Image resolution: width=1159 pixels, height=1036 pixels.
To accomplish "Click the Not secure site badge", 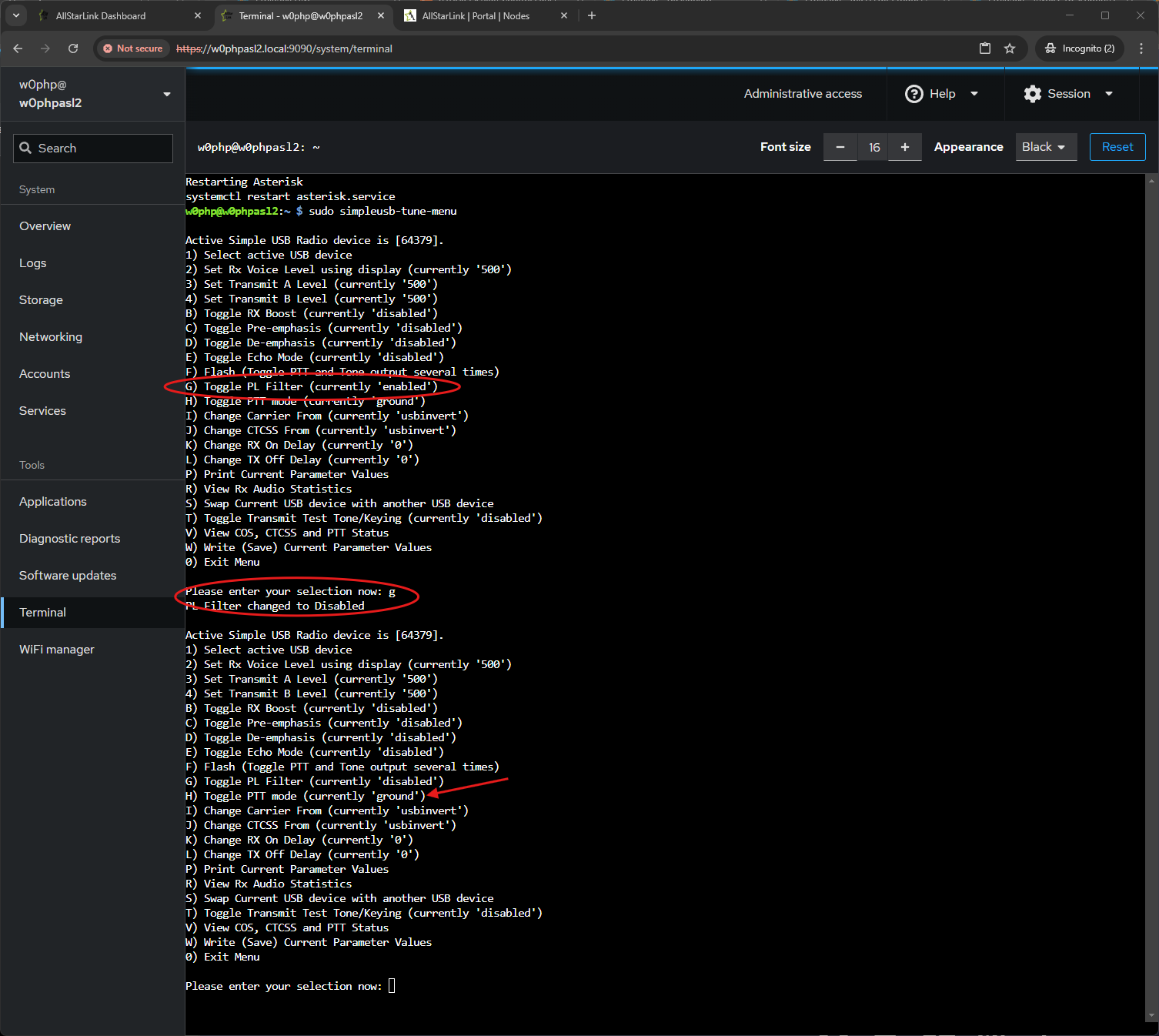I will pyautogui.click(x=132, y=48).
